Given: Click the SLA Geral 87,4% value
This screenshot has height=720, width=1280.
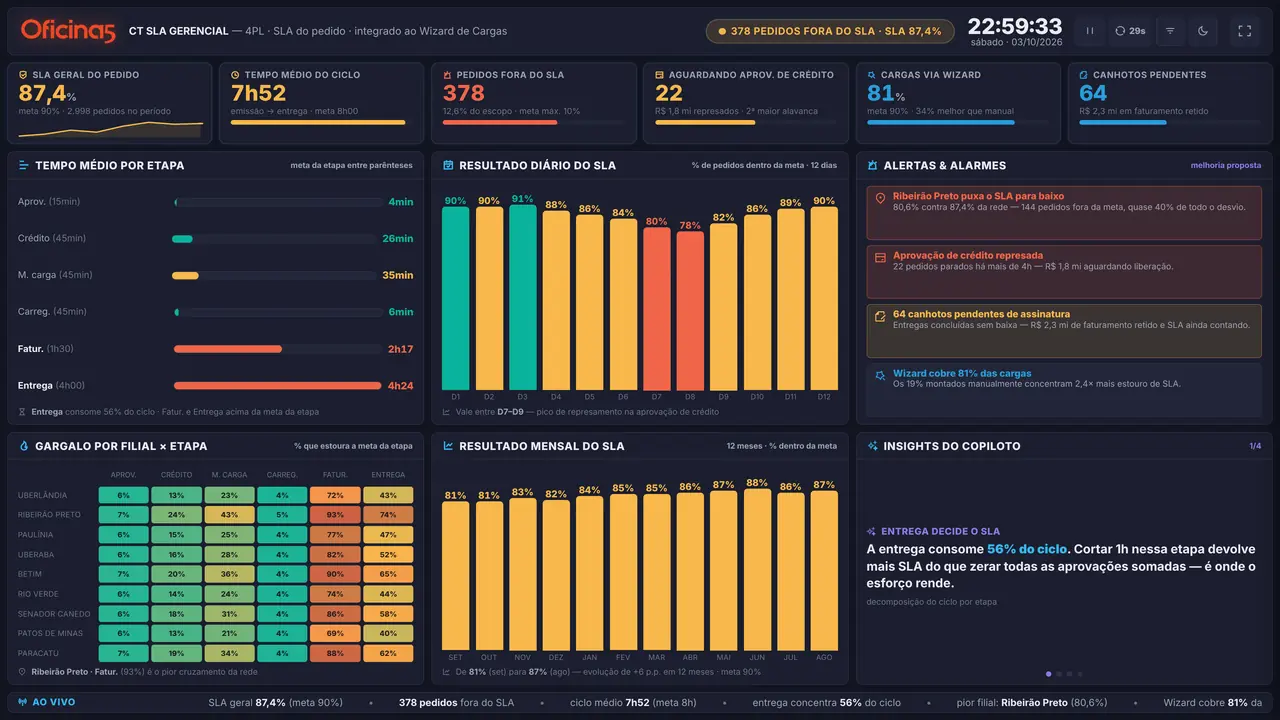Looking at the screenshot, I should pyautogui.click(x=48, y=93).
